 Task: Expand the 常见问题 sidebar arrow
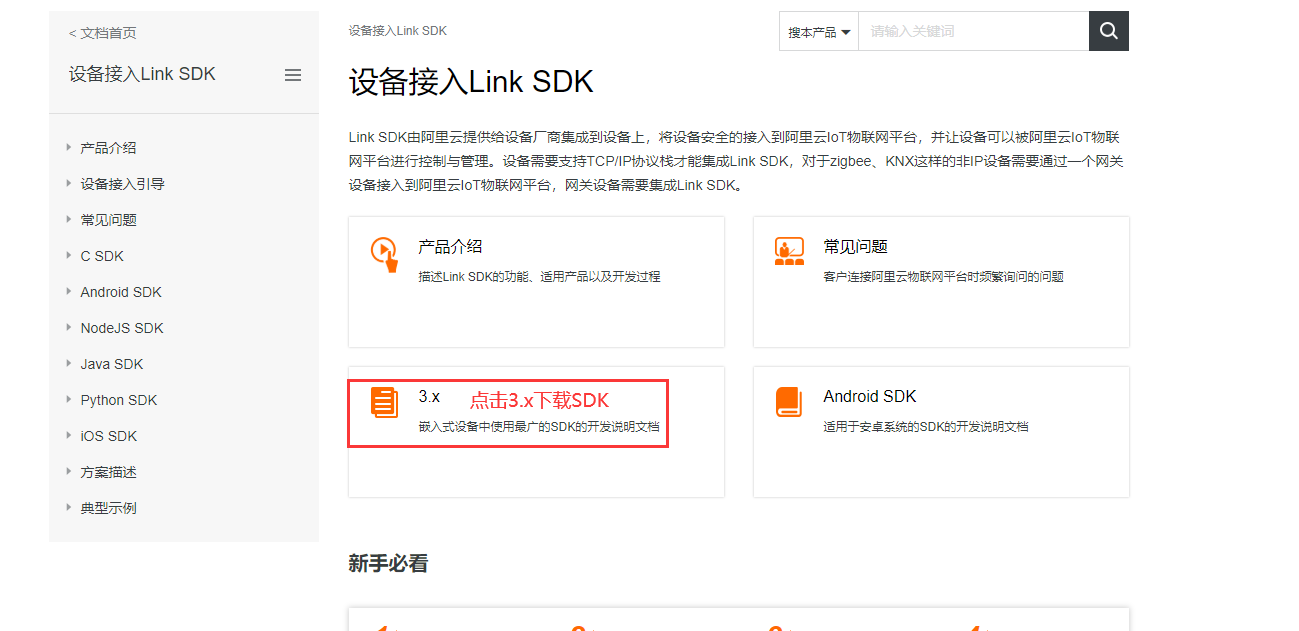[69, 219]
